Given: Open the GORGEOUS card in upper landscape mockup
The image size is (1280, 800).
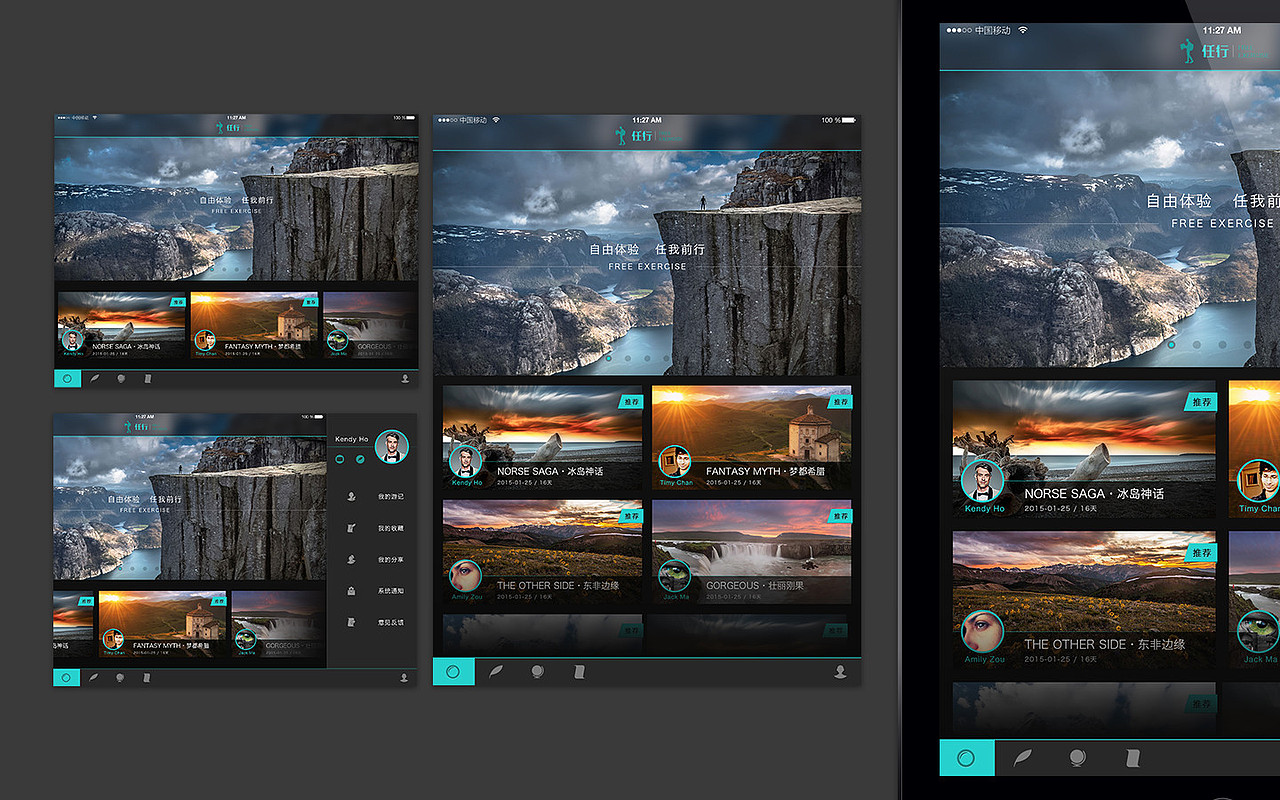Looking at the screenshot, I should (370, 325).
